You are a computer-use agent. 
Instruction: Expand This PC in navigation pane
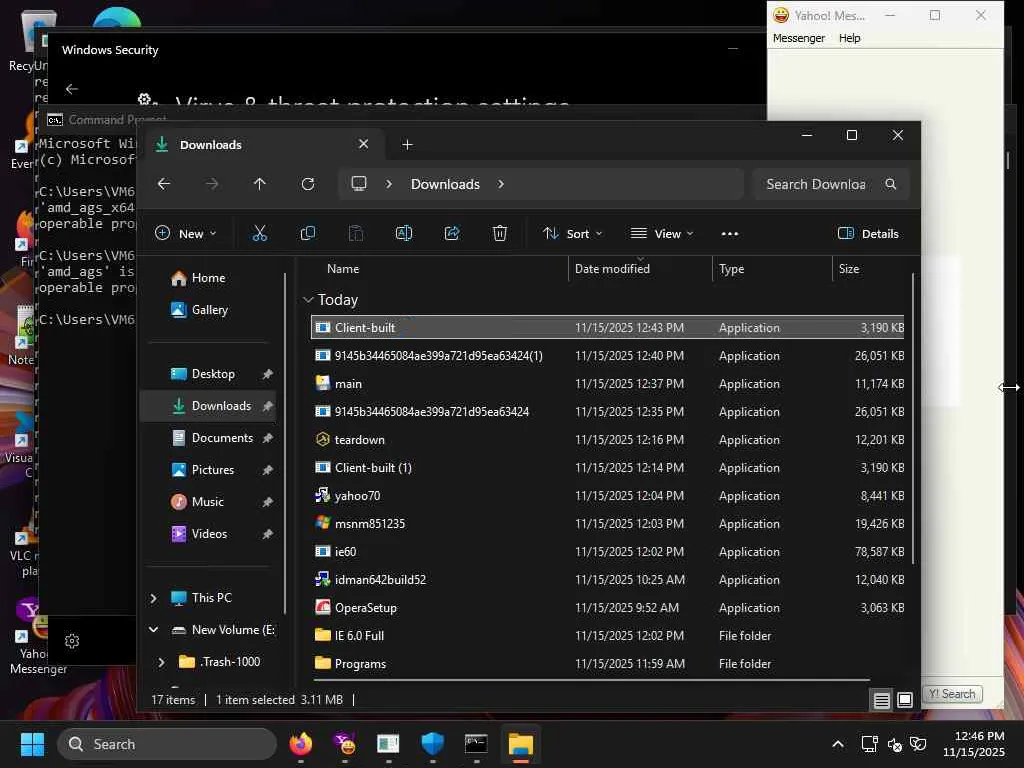point(153,598)
